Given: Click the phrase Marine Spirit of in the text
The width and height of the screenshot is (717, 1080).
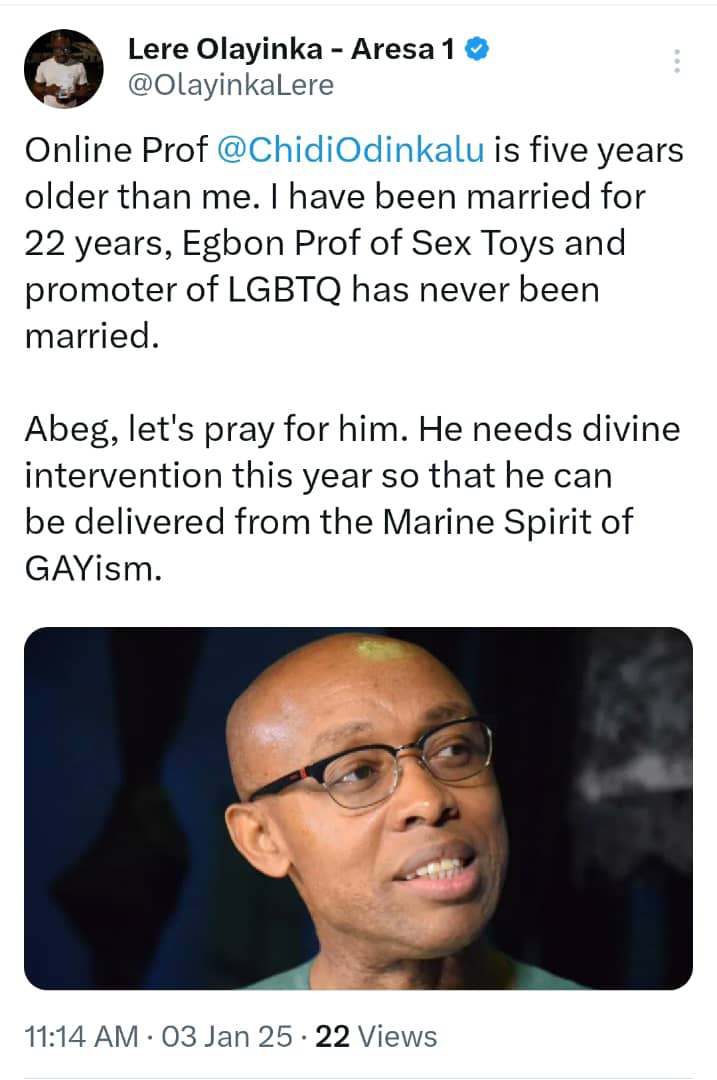Looking at the screenshot, I should (508, 521).
